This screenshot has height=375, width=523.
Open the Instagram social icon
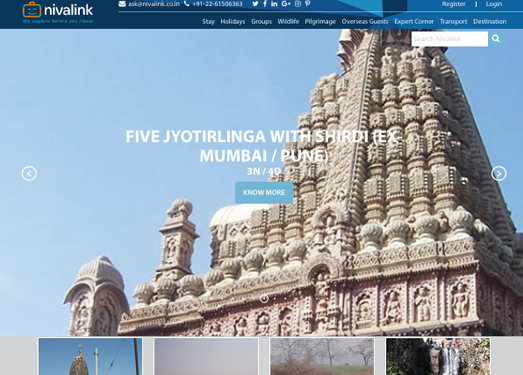coord(298,4)
